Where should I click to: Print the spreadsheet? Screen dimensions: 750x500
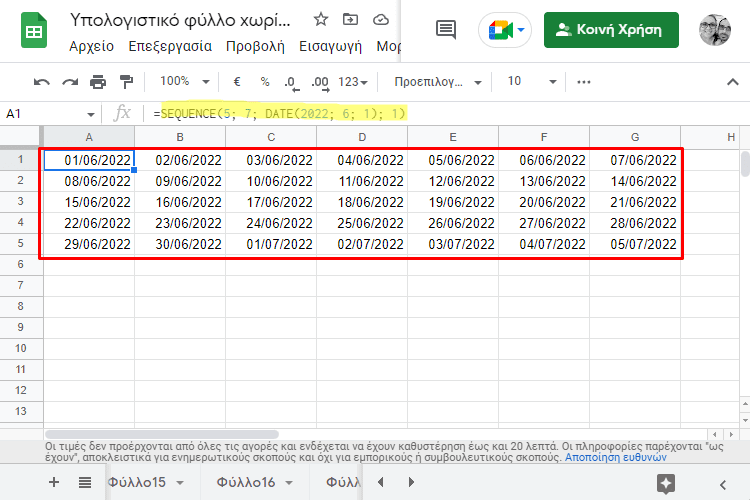click(98, 82)
